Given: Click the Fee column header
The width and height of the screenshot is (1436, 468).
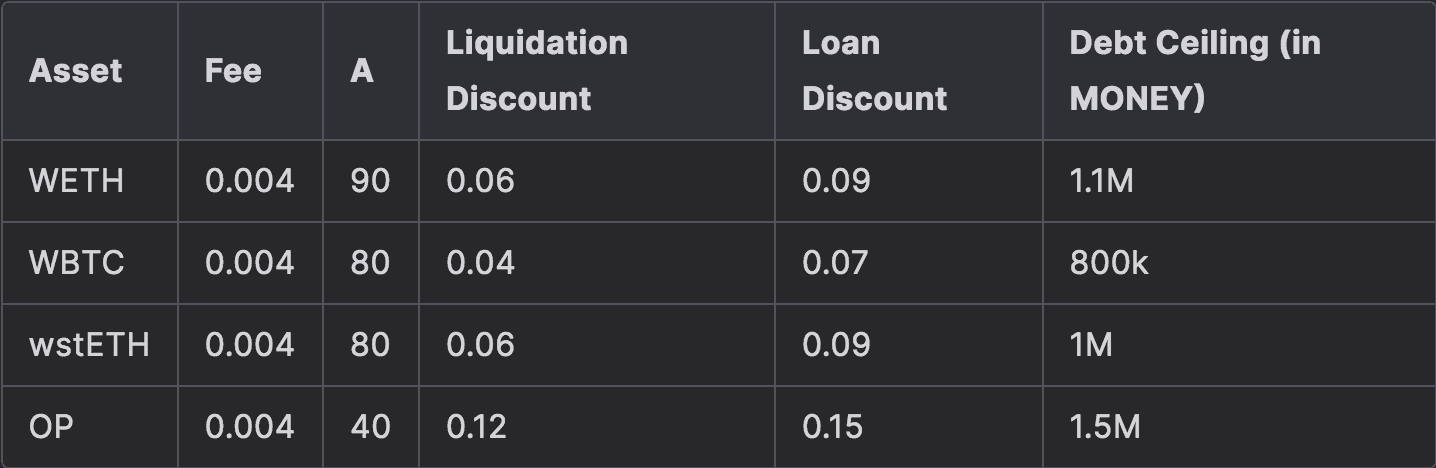Looking at the screenshot, I should click(x=233, y=71).
